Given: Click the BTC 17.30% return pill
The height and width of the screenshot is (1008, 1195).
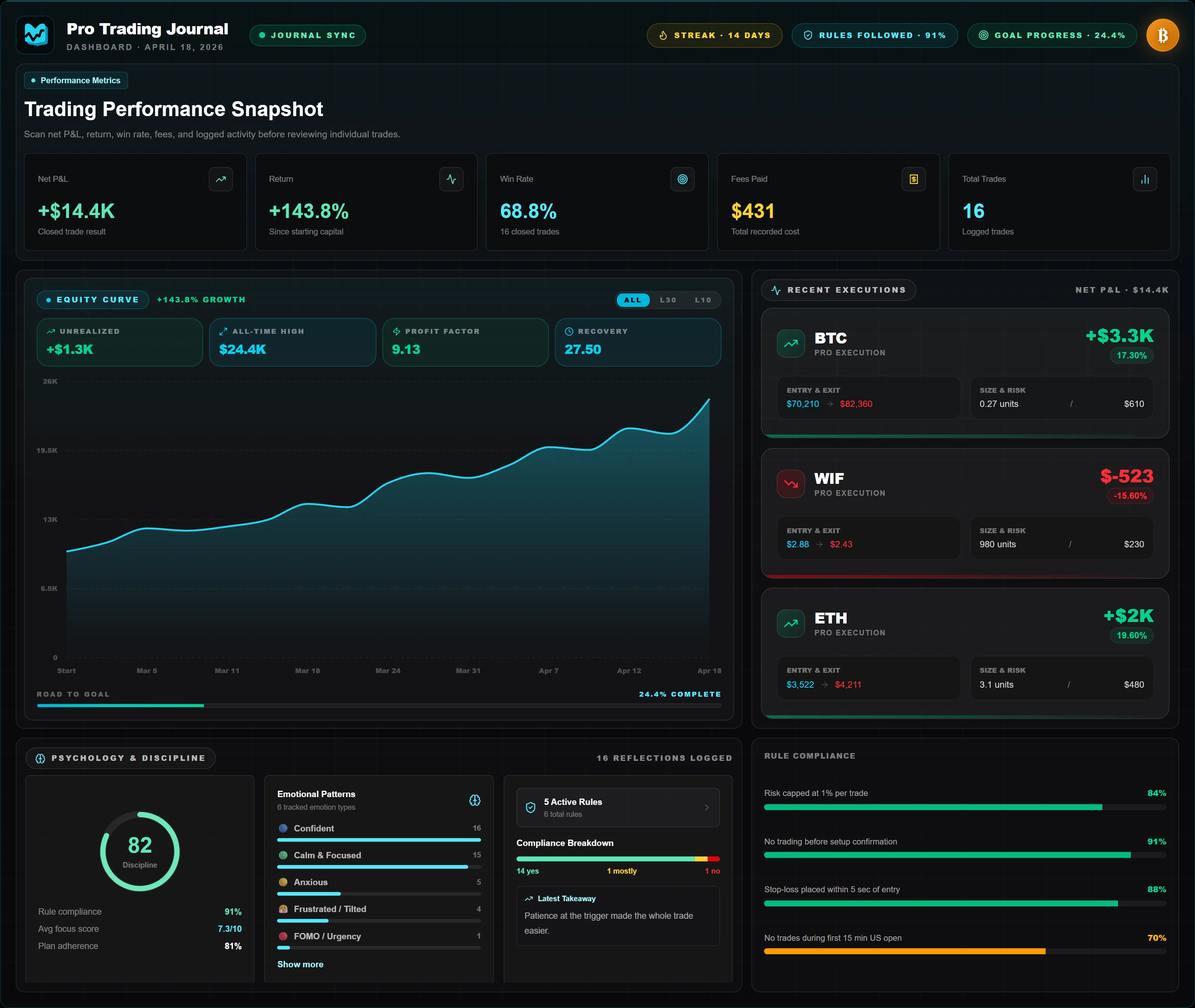Looking at the screenshot, I should [1132, 355].
